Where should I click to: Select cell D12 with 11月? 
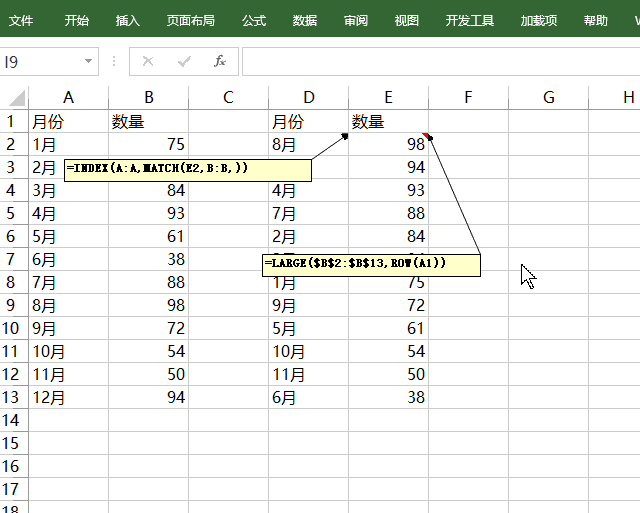309,374
